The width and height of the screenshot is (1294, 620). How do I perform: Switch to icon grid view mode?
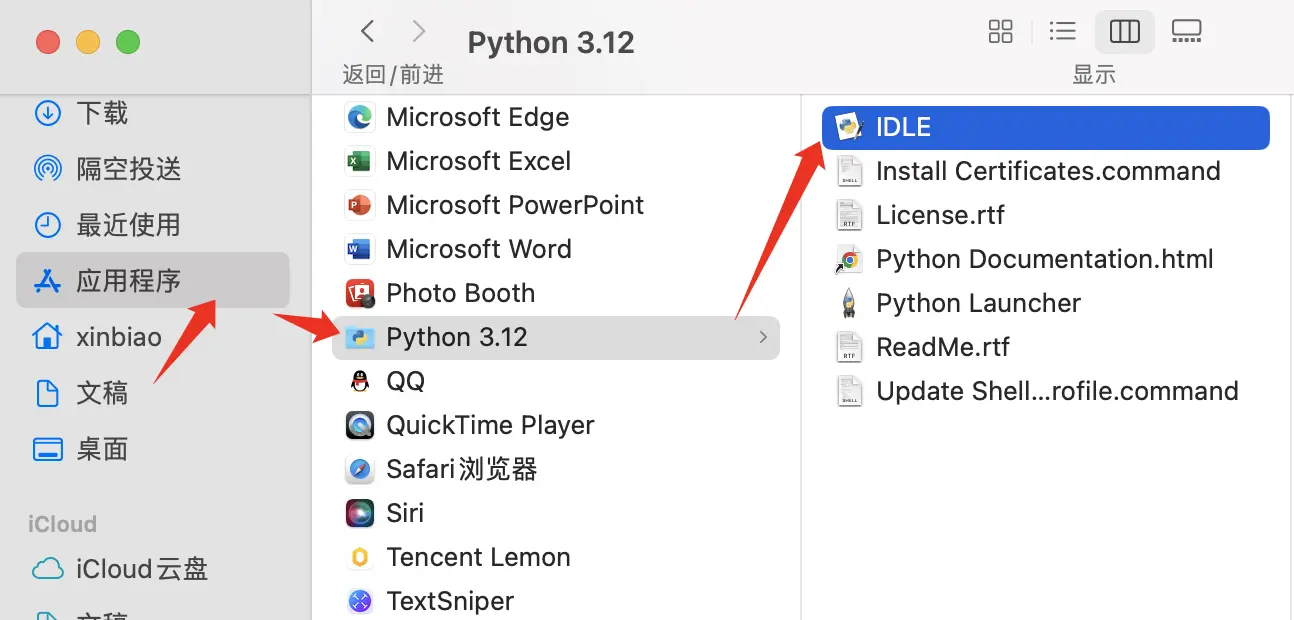click(x=1000, y=31)
